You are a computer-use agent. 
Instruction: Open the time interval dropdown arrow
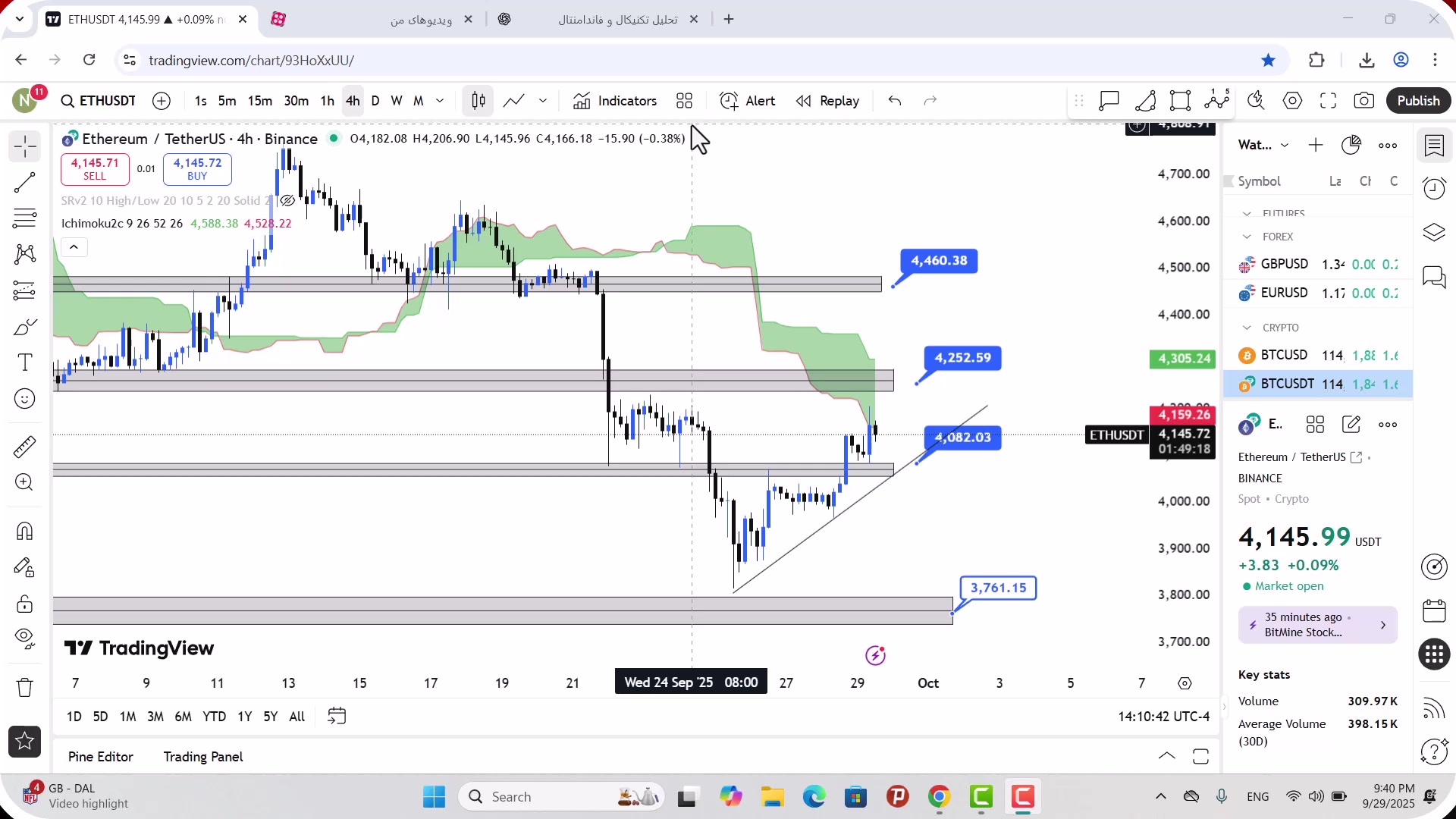[x=440, y=101]
